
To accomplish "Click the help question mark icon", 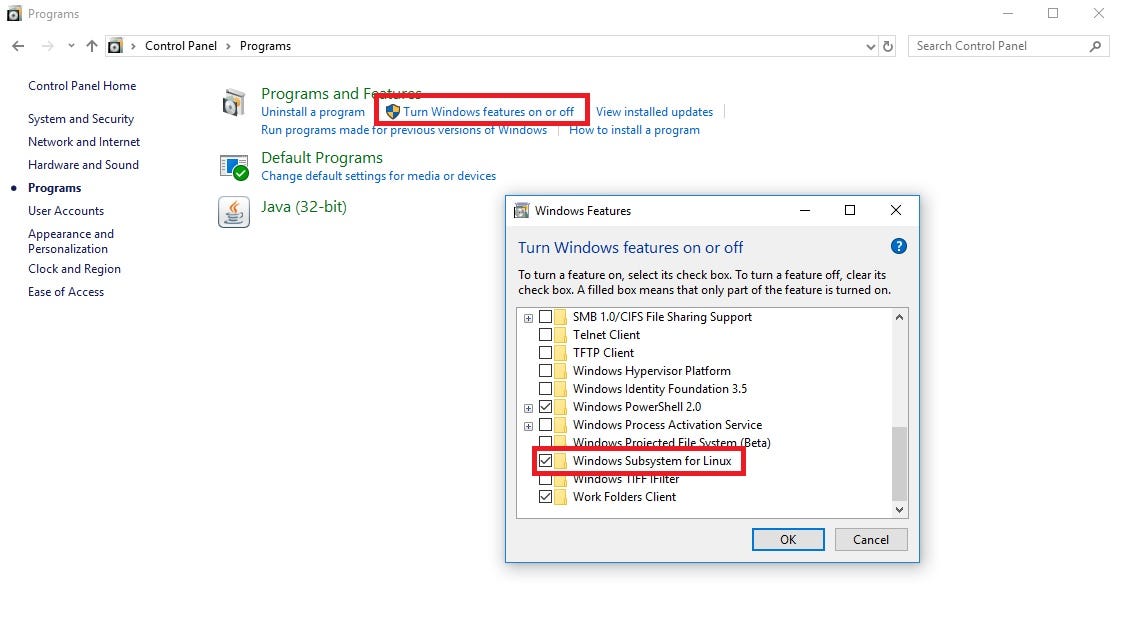I will pyautogui.click(x=899, y=246).
